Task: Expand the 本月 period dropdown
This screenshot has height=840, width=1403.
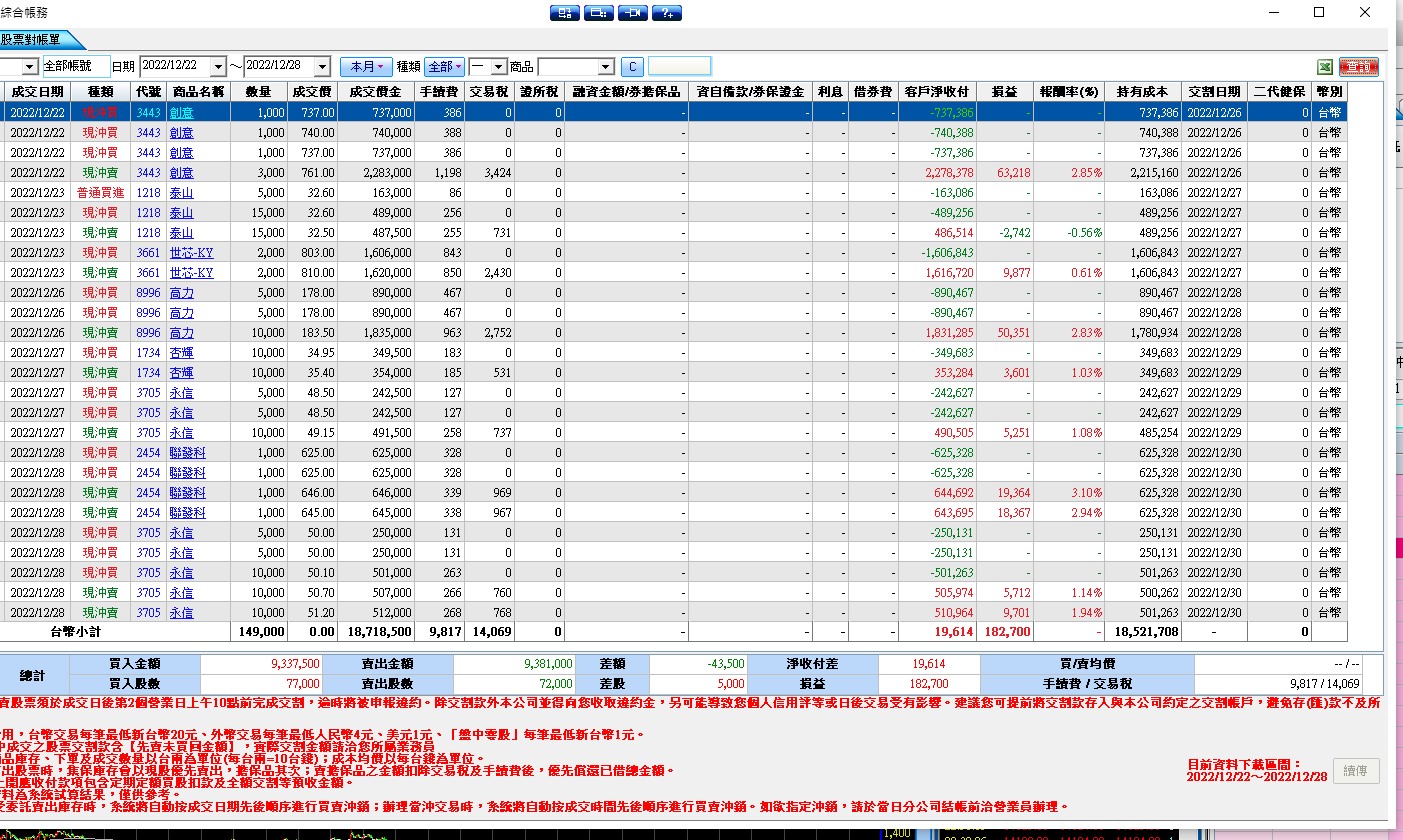Action: pyautogui.click(x=366, y=67)
